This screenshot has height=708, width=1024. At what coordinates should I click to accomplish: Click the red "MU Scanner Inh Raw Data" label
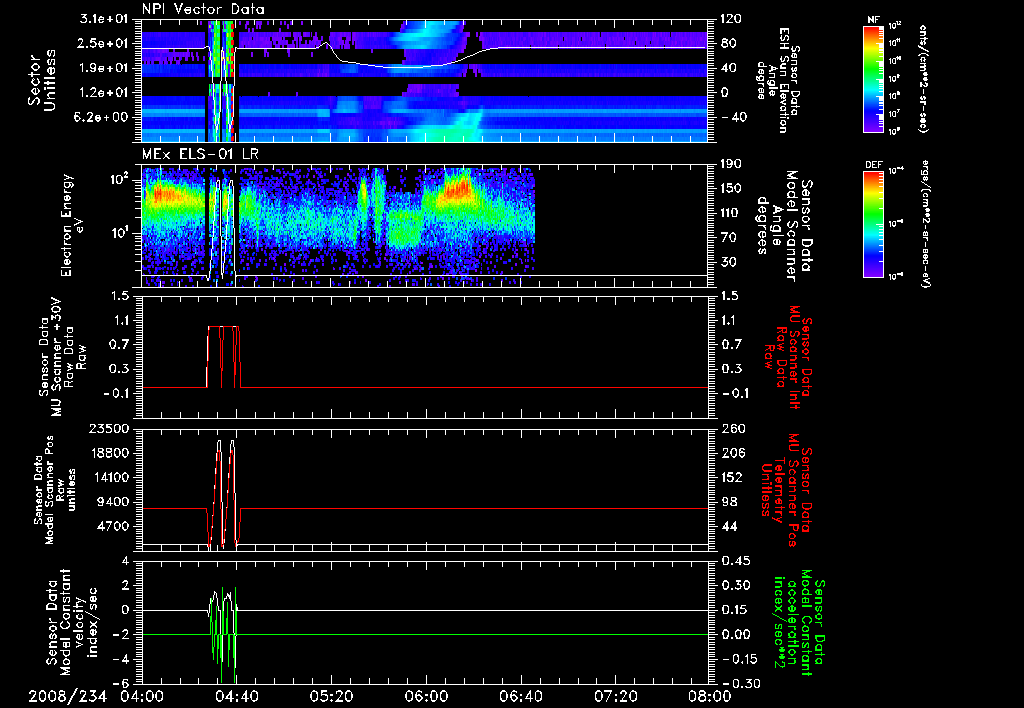786,356
